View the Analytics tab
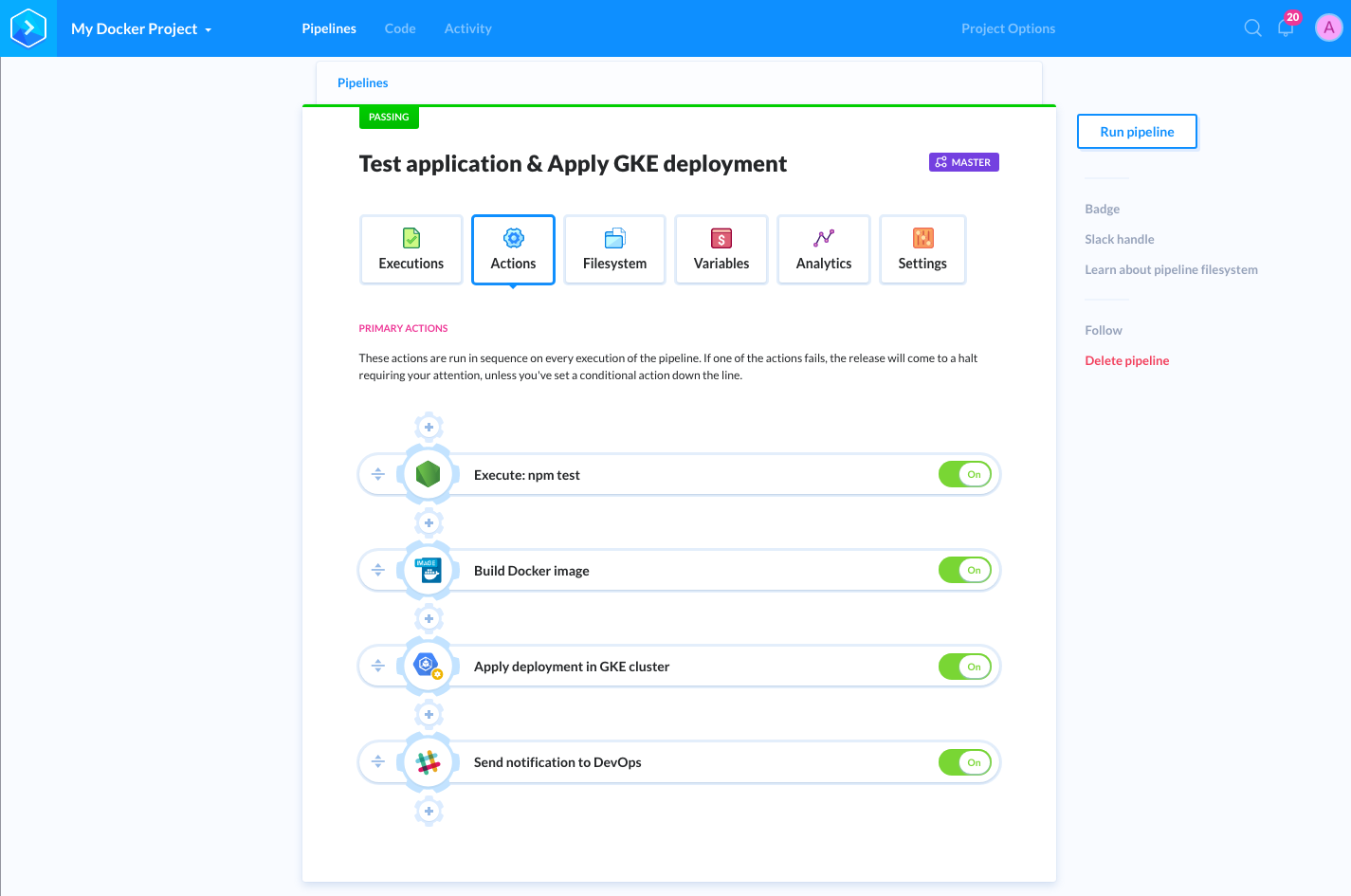This screenshot has height=896, width=1351. (824, 249)
